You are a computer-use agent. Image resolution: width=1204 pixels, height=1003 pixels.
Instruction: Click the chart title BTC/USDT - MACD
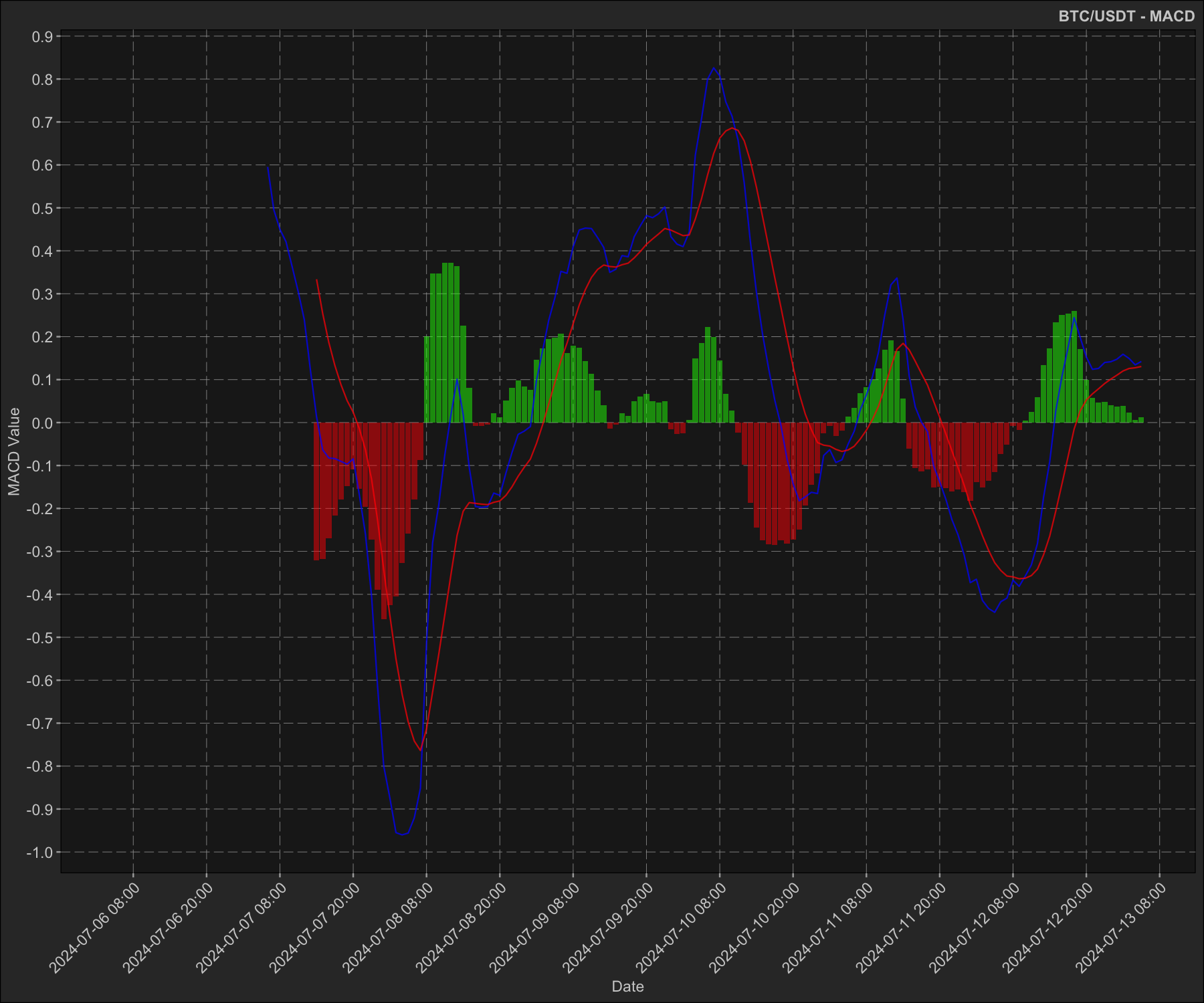pos(1126,17)
